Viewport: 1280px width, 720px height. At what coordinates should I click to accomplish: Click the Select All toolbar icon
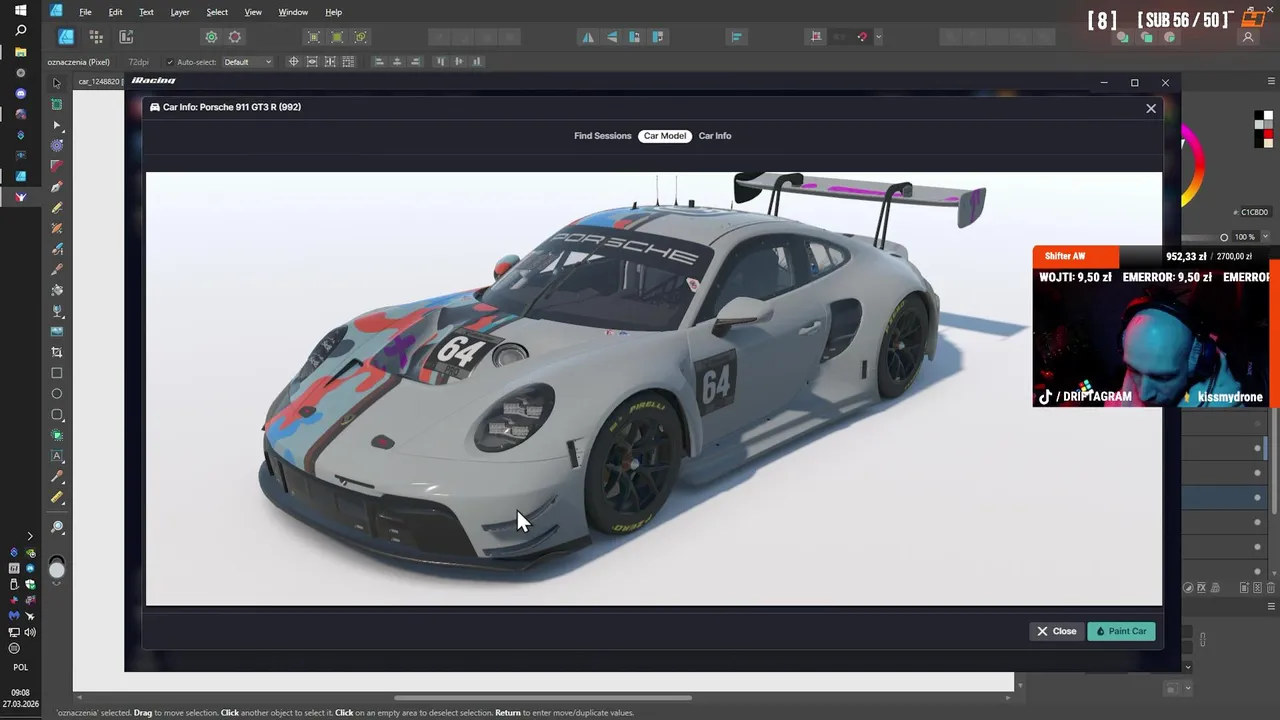(314, 37)
